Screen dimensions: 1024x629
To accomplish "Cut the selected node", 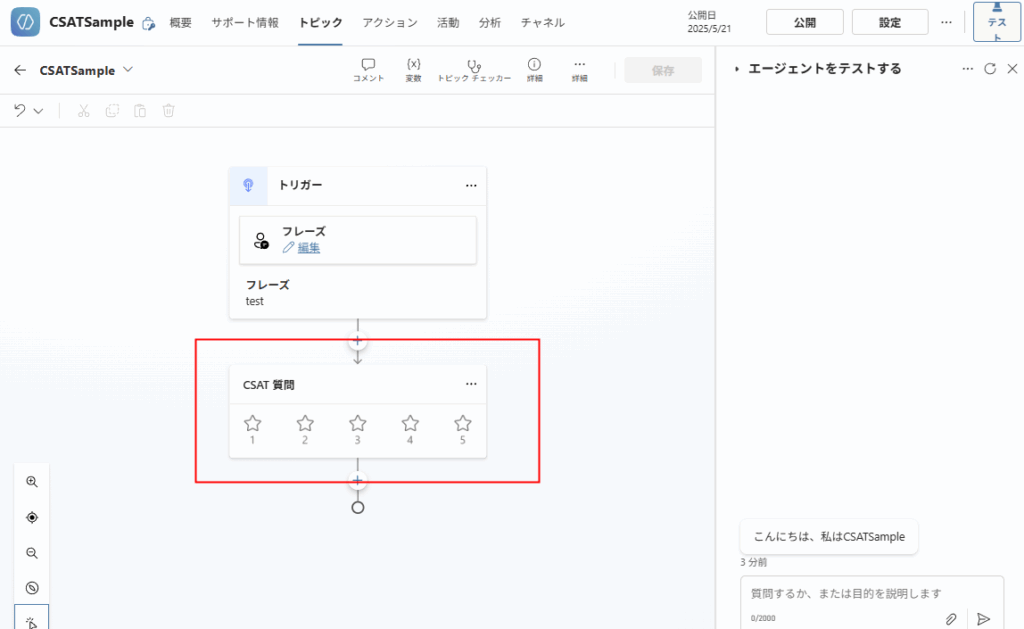I will (x=84, y=111).
